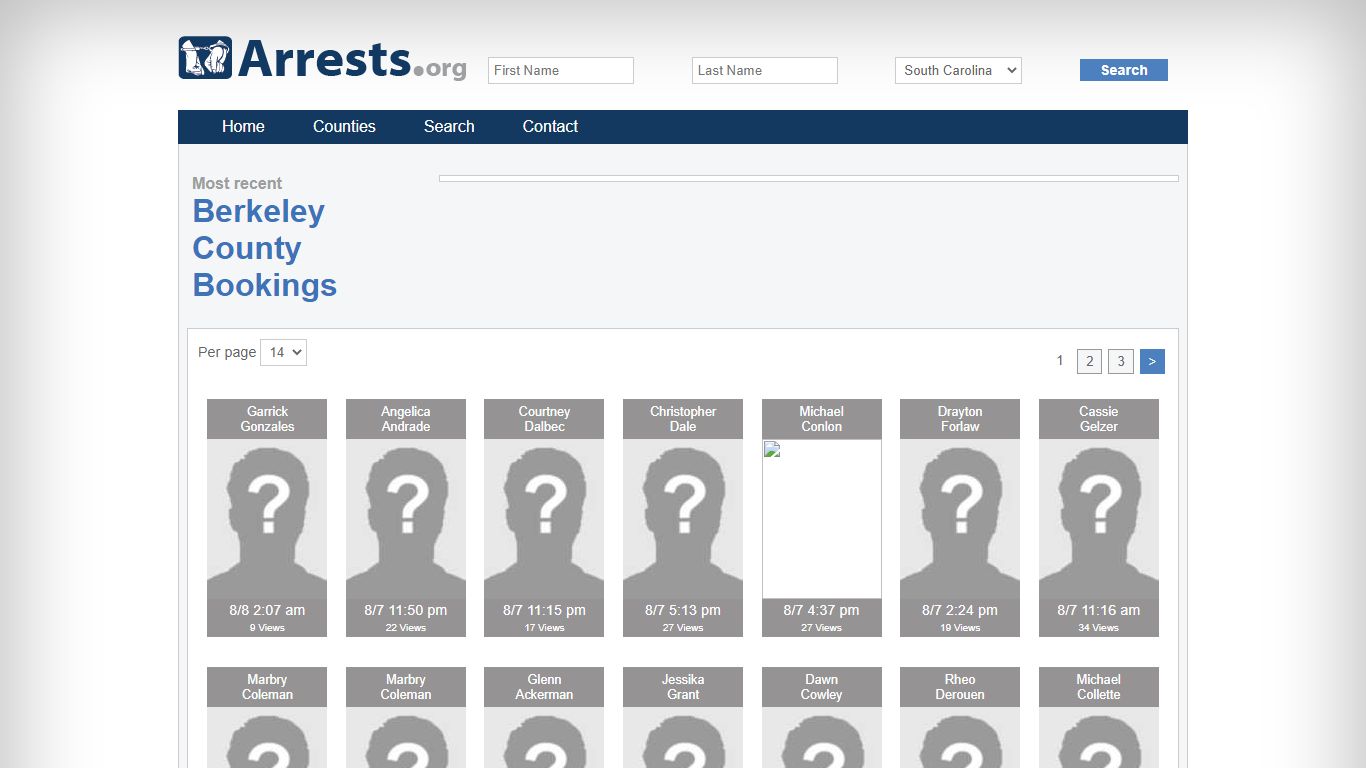Click the Garrick Gonzales name header
This screenshot has width=1366, height=768.
point(267,419)
